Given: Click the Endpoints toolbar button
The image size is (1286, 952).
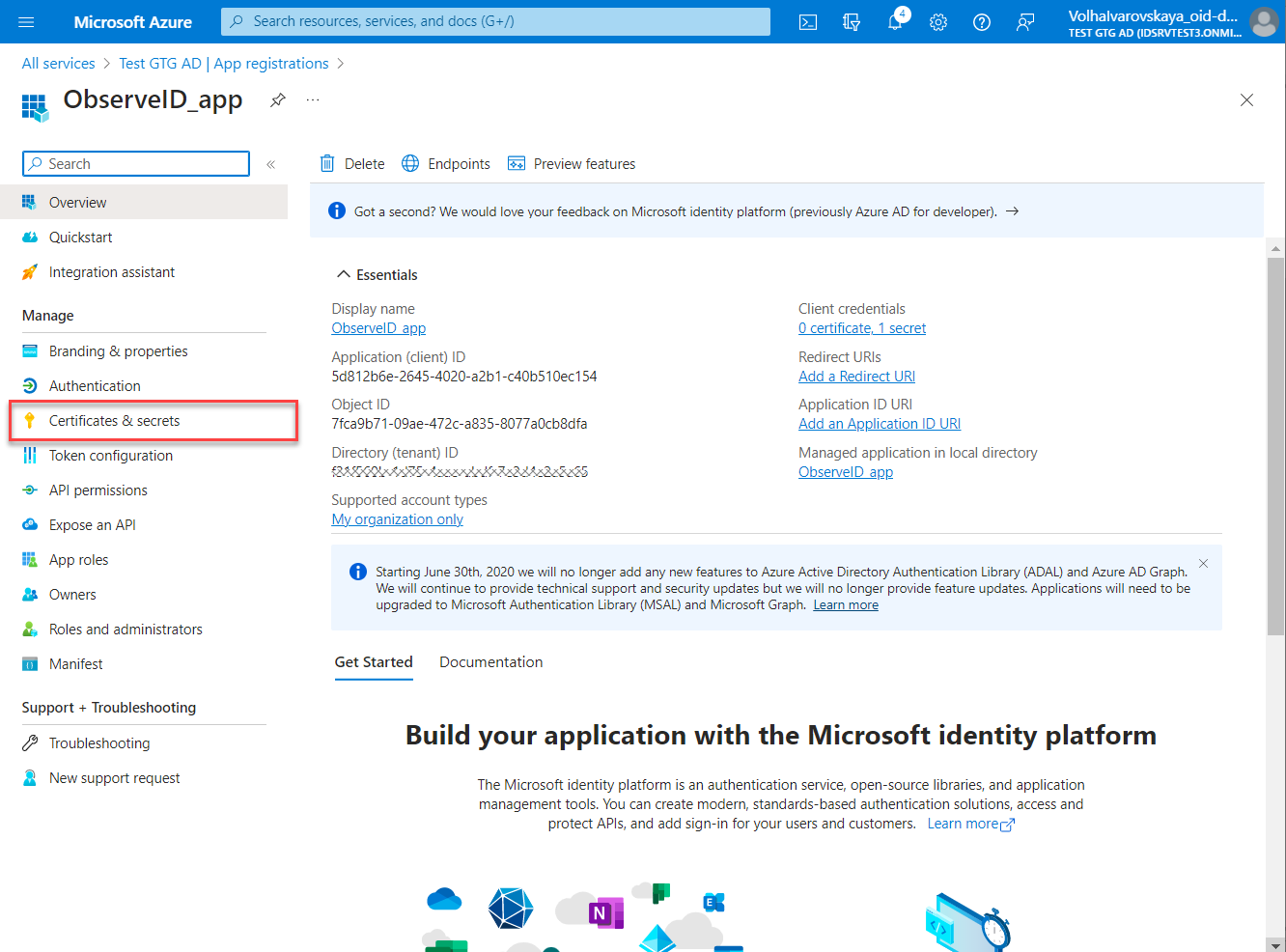Looking at the screenshot, I should click(x=446, y=164).
